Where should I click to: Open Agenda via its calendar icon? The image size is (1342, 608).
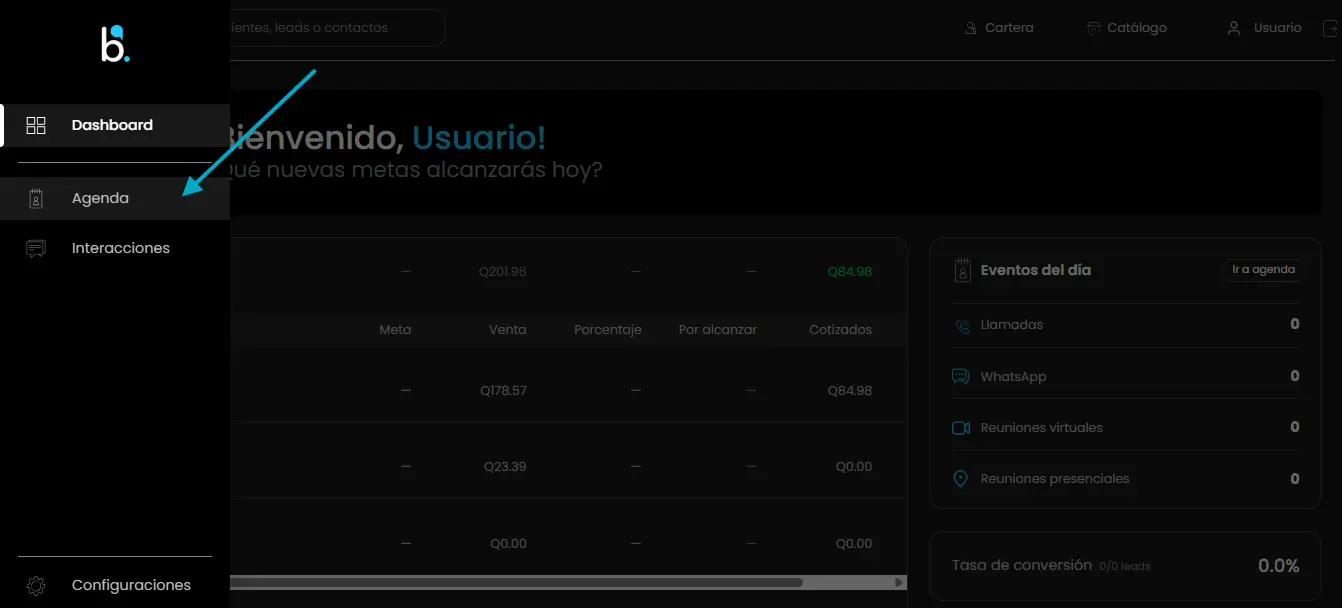(x=36, y=198)
